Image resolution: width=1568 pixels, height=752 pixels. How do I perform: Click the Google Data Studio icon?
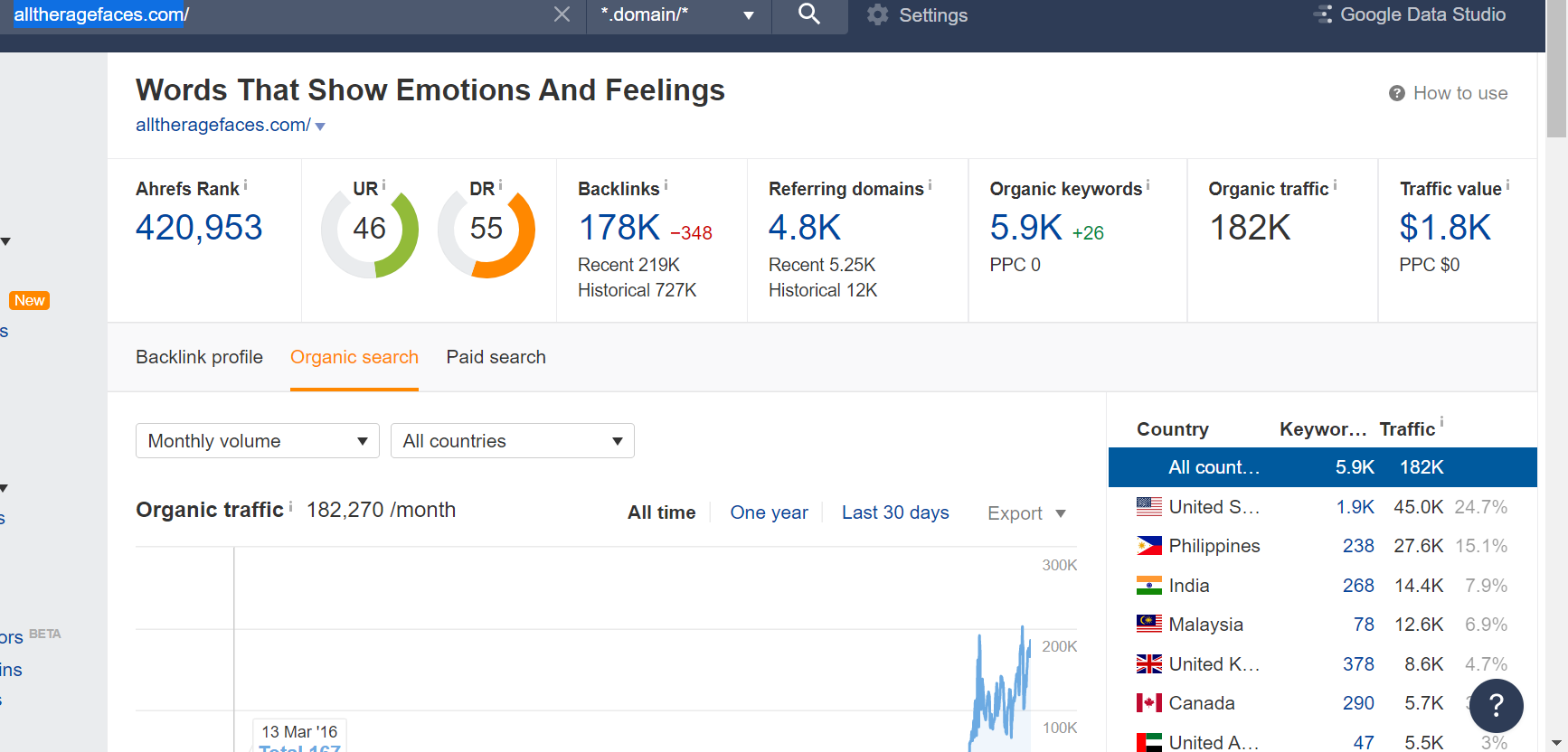(x=1323, y=14)
